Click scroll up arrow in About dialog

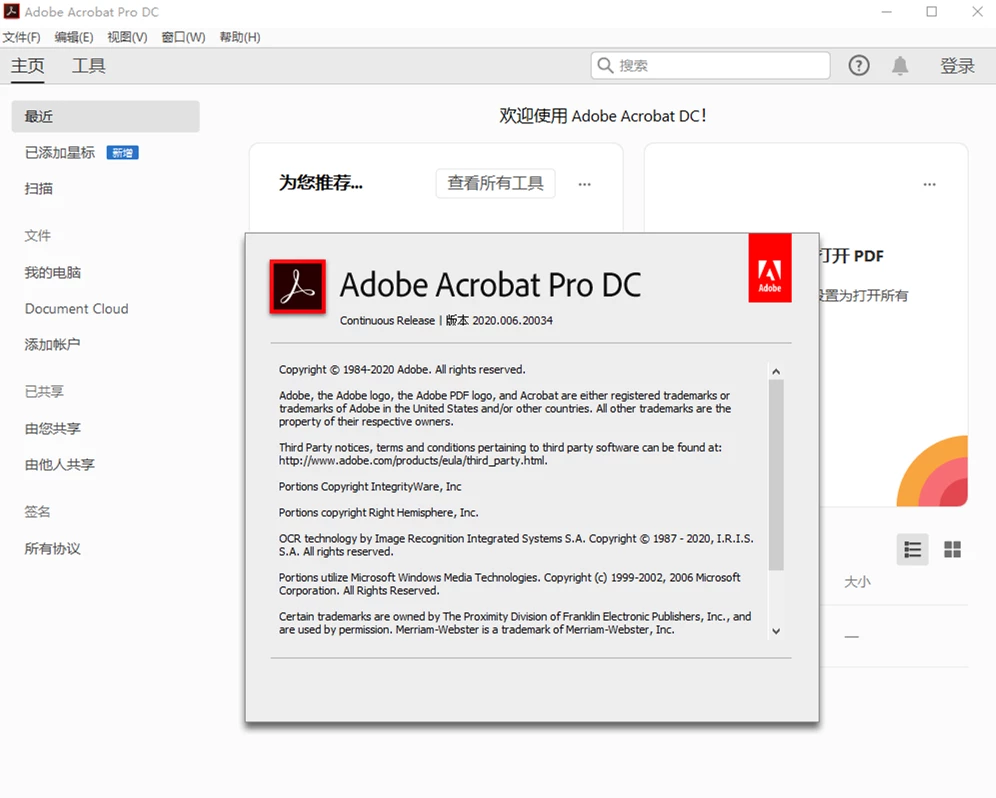(x=776, y=371)
